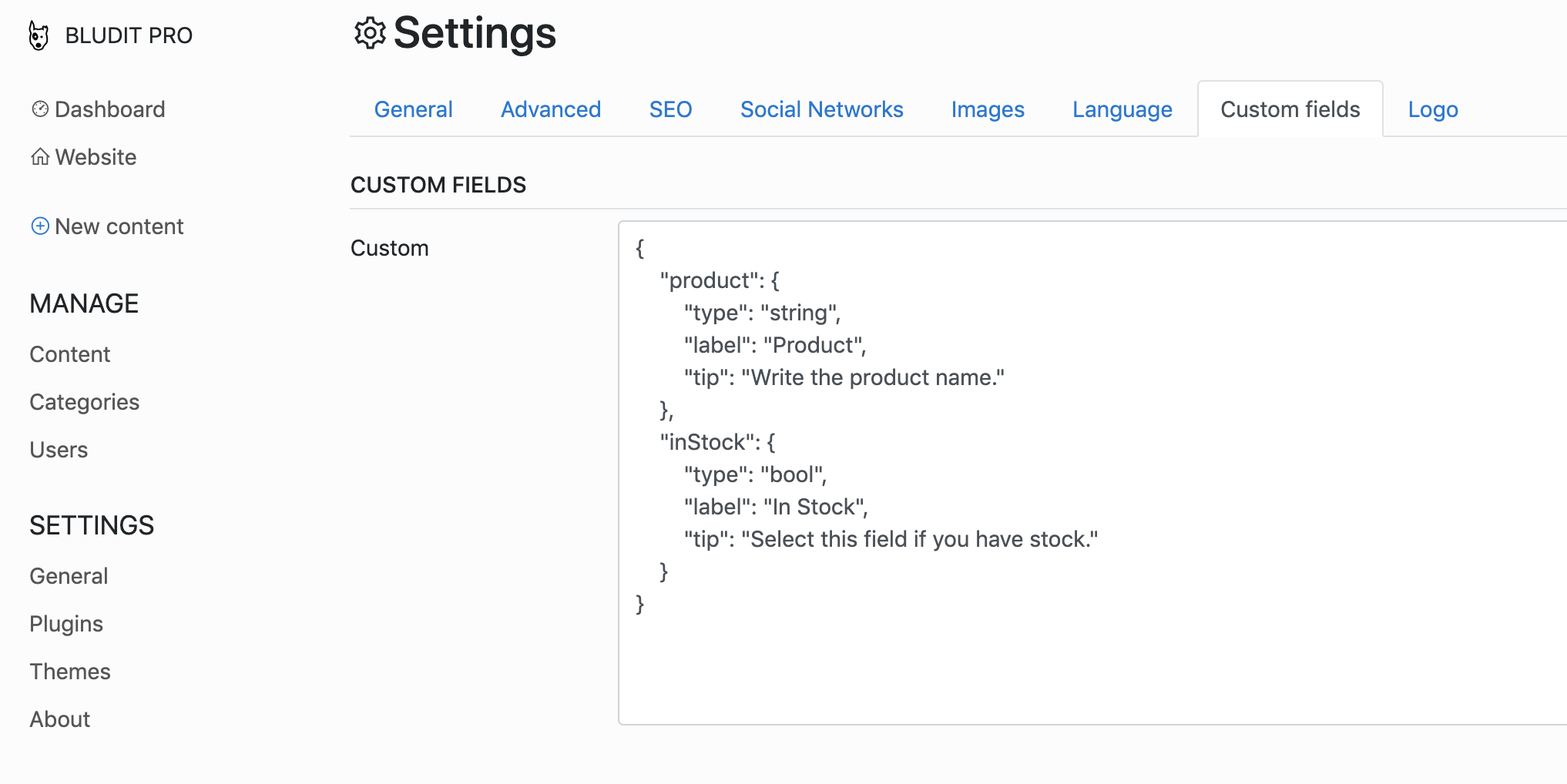This screenshot has height=784, width=1567.
Task: Click the "Write the product name." tip line
Action: click(844, 377)
